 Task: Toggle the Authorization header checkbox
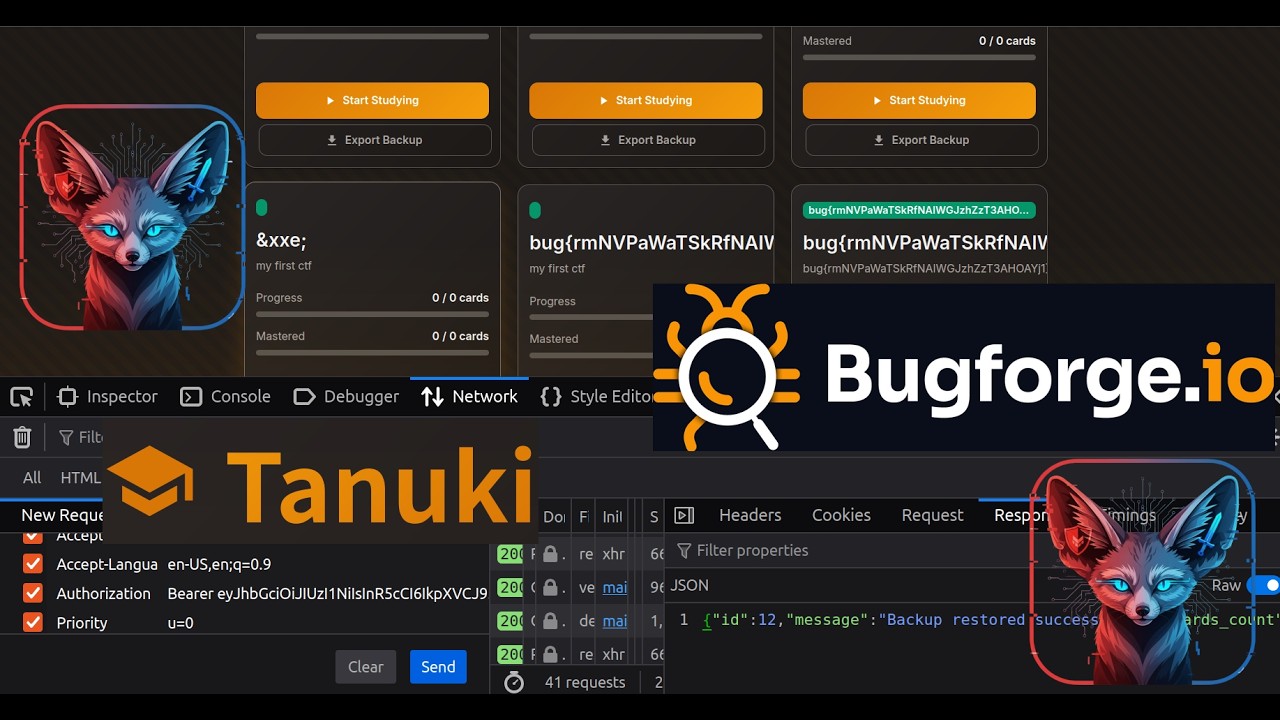pos(33,593)
